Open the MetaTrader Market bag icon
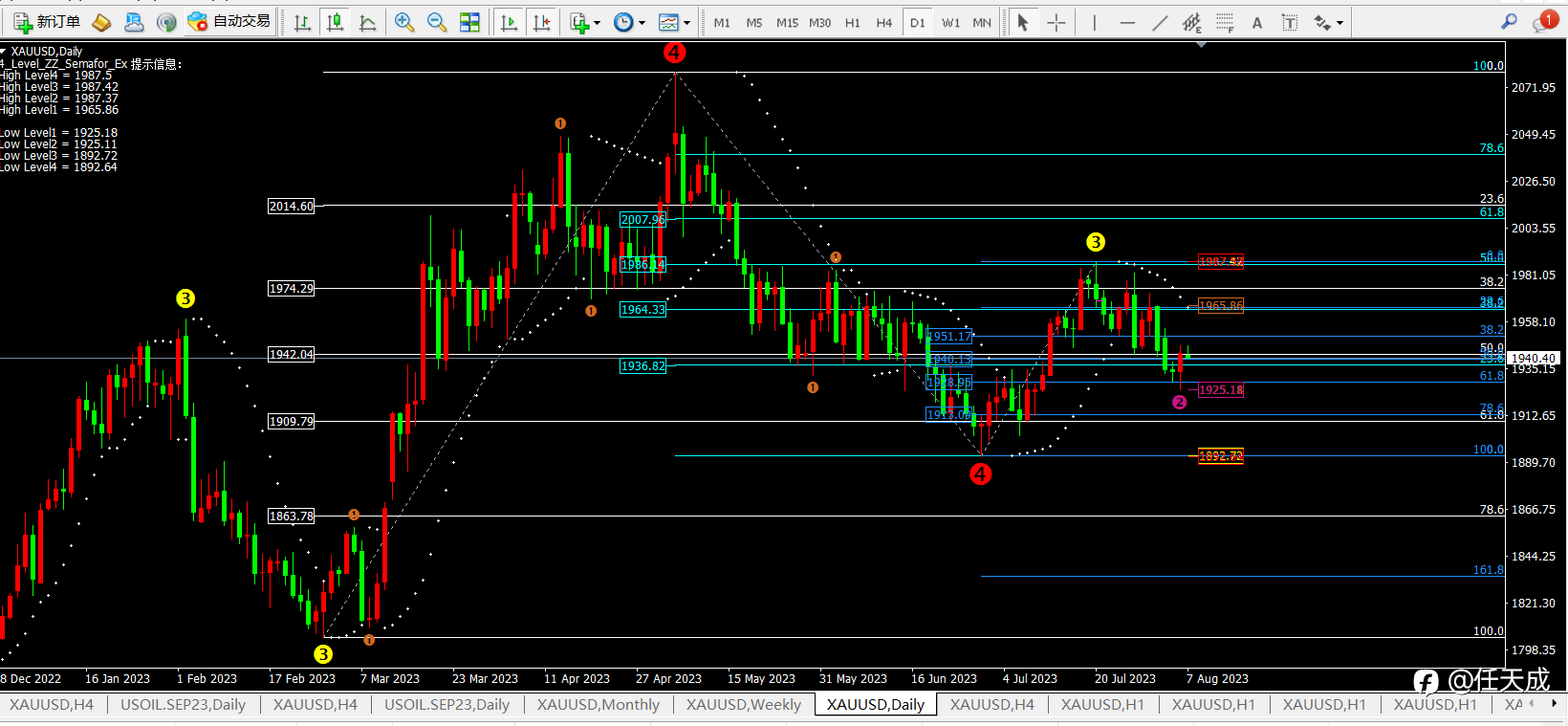This screenshot has width=1568, height=726. [101, 22]
